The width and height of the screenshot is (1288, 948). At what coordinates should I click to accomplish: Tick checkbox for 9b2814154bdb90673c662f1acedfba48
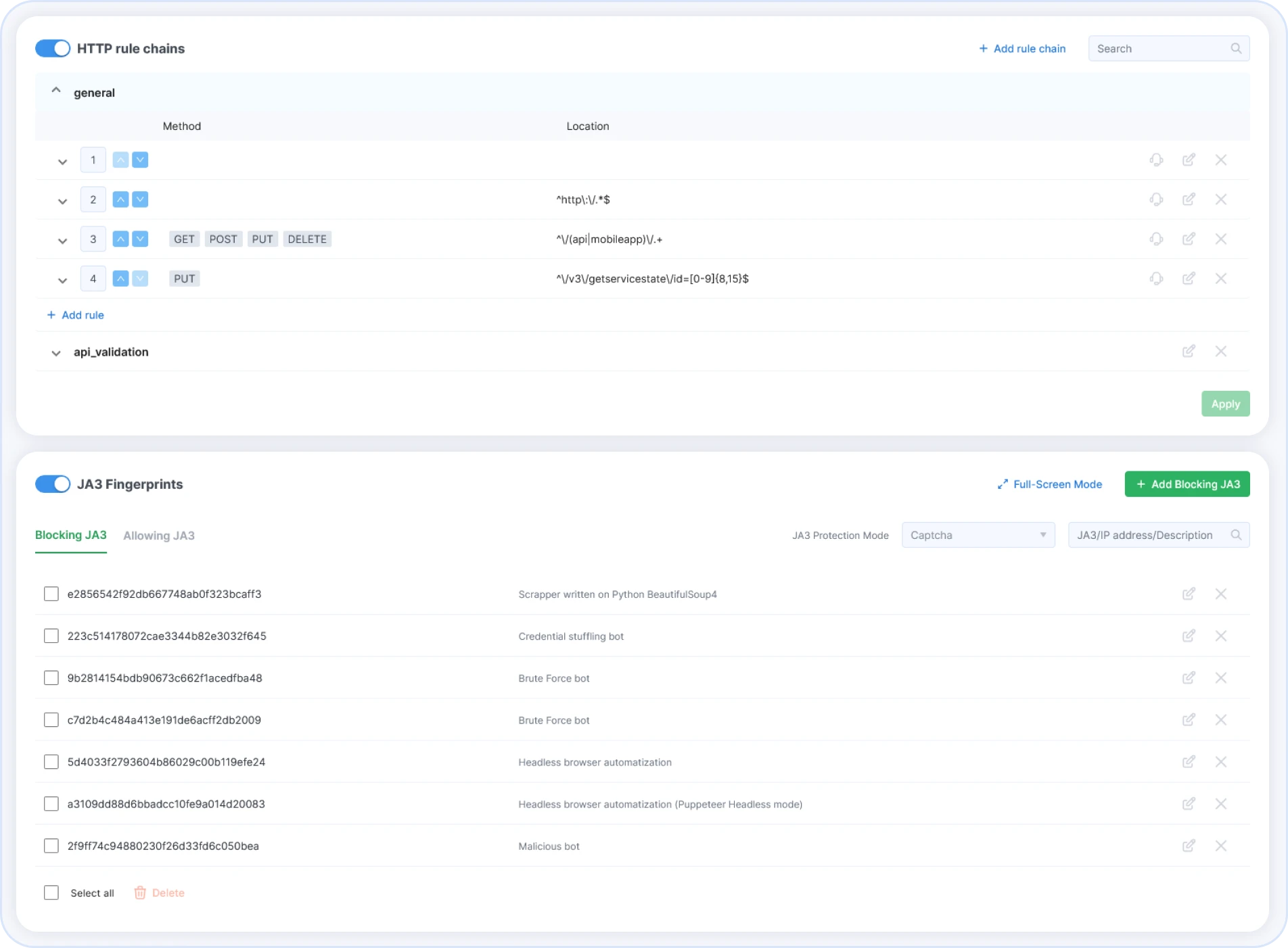(51, 678)
